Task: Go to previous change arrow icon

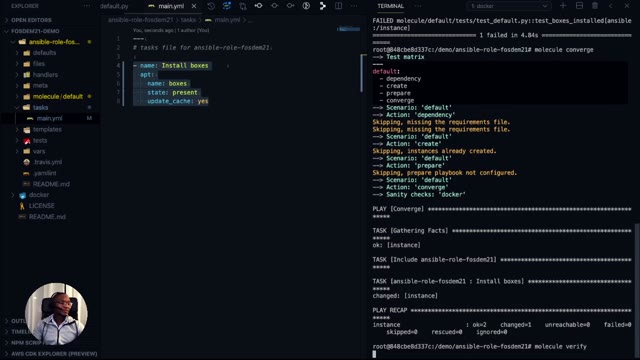Action: click(258, 6)
